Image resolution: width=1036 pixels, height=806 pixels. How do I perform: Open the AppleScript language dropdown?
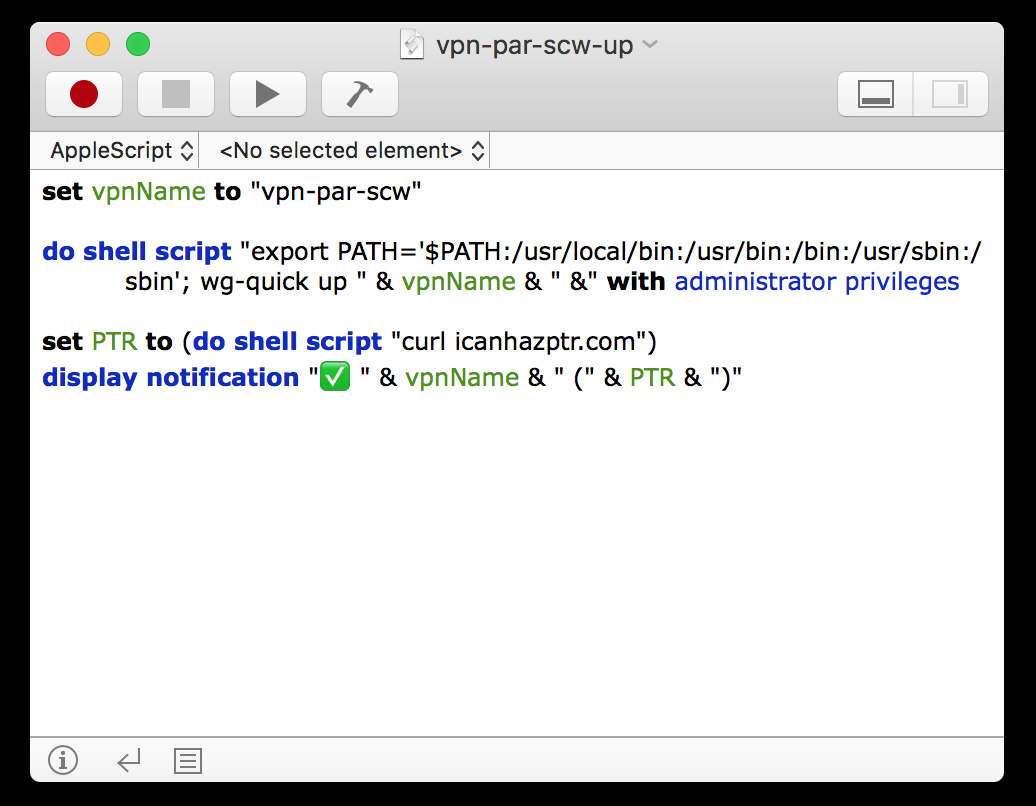[123, 151]
